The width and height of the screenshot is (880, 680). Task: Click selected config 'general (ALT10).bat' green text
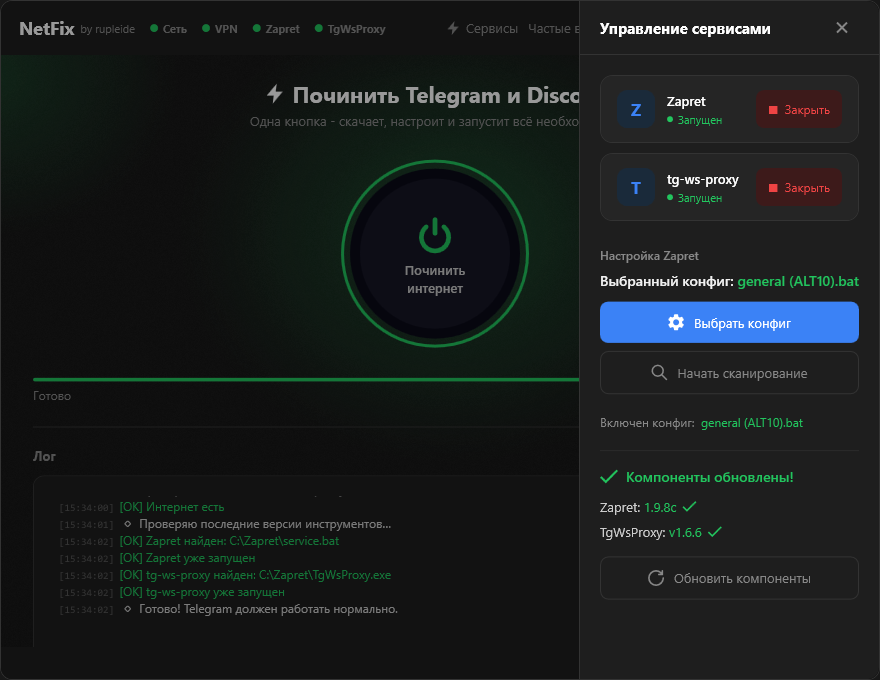(798, 281)
